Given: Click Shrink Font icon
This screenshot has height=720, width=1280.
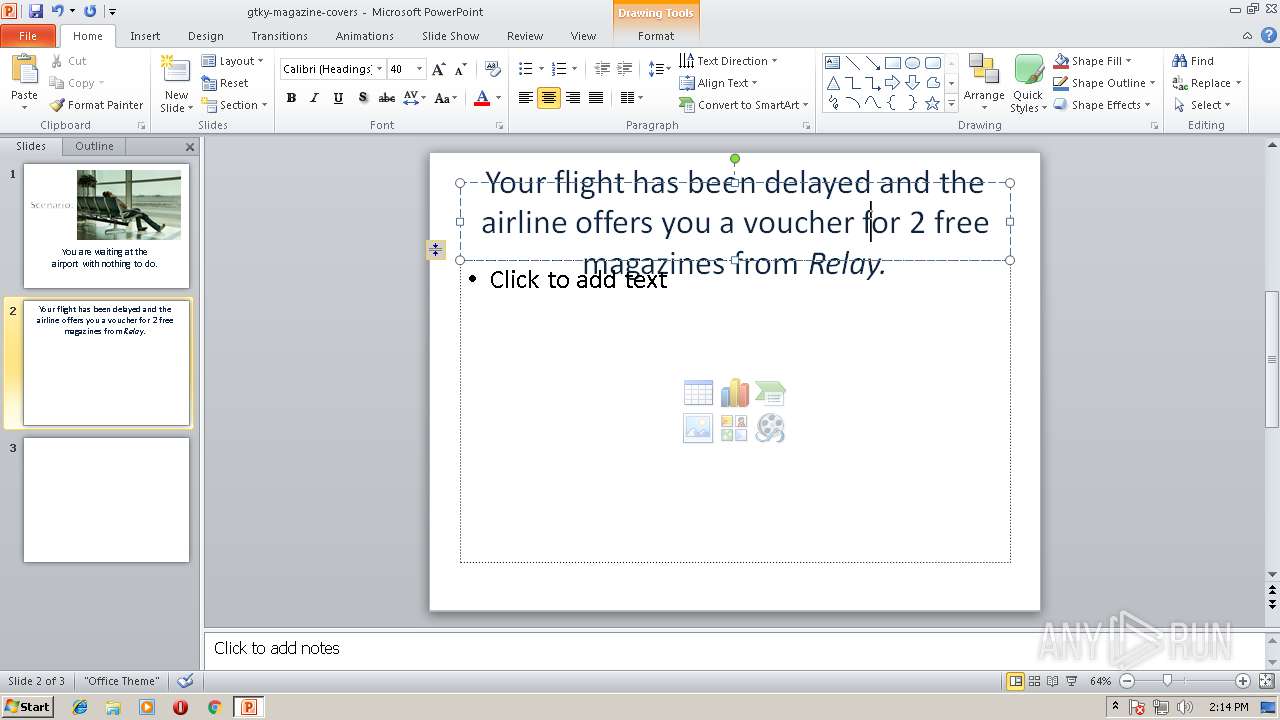Looking at the screenshot, I should pyautogui.click(x=460, y=69).
